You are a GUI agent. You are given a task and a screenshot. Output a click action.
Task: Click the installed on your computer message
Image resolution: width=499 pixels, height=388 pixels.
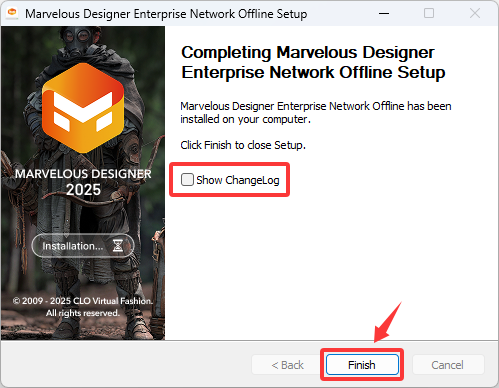coord(316,112)
